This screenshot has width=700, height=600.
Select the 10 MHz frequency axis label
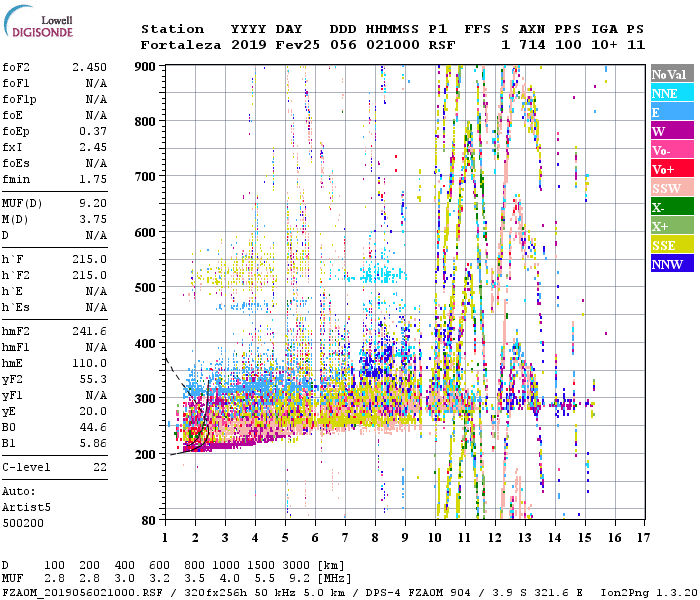[435, 538]
